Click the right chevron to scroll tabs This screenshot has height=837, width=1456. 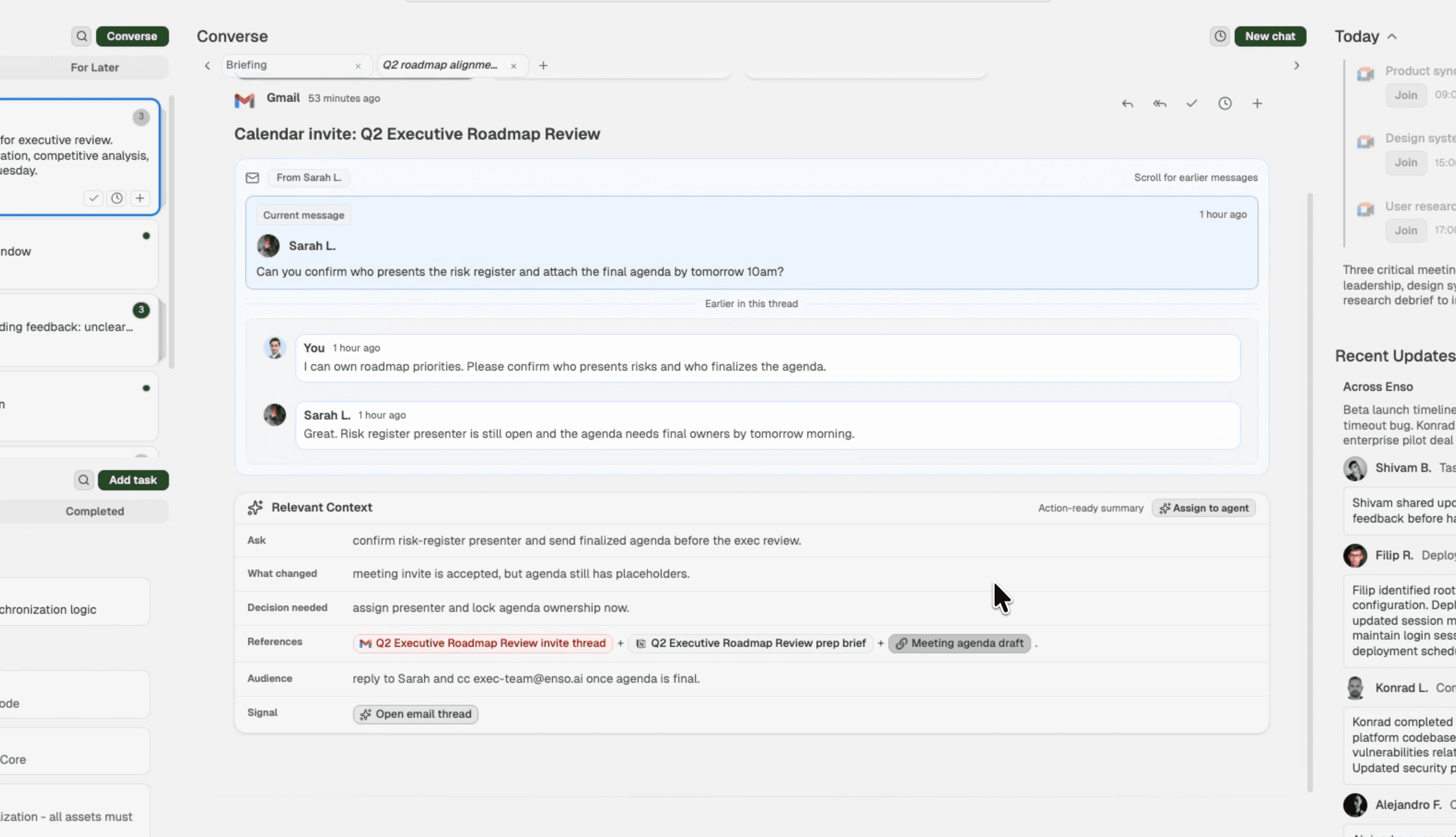pos(1297,65)
